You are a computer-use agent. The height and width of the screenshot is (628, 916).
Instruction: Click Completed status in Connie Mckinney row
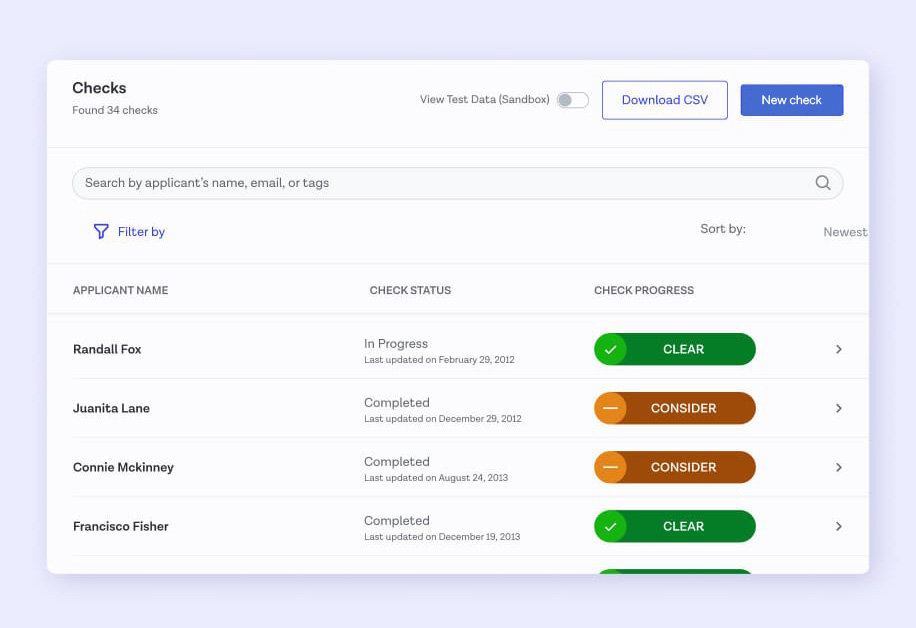click(x=397, y=462)
